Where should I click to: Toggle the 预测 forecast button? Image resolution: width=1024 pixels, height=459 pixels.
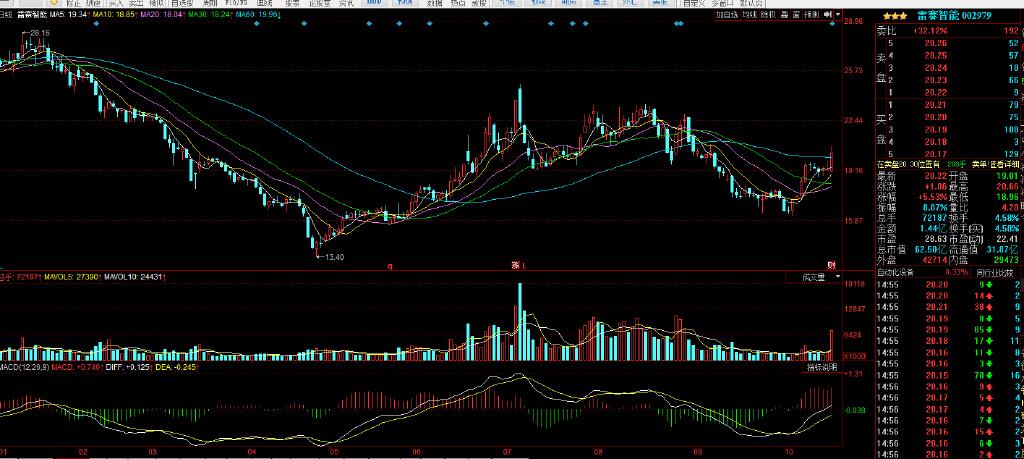[x=811, y=15]
